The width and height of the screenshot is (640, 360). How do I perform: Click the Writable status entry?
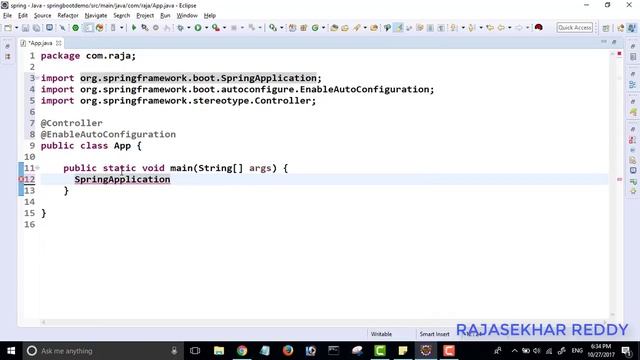pyautogui.click(x=381, y=334)
